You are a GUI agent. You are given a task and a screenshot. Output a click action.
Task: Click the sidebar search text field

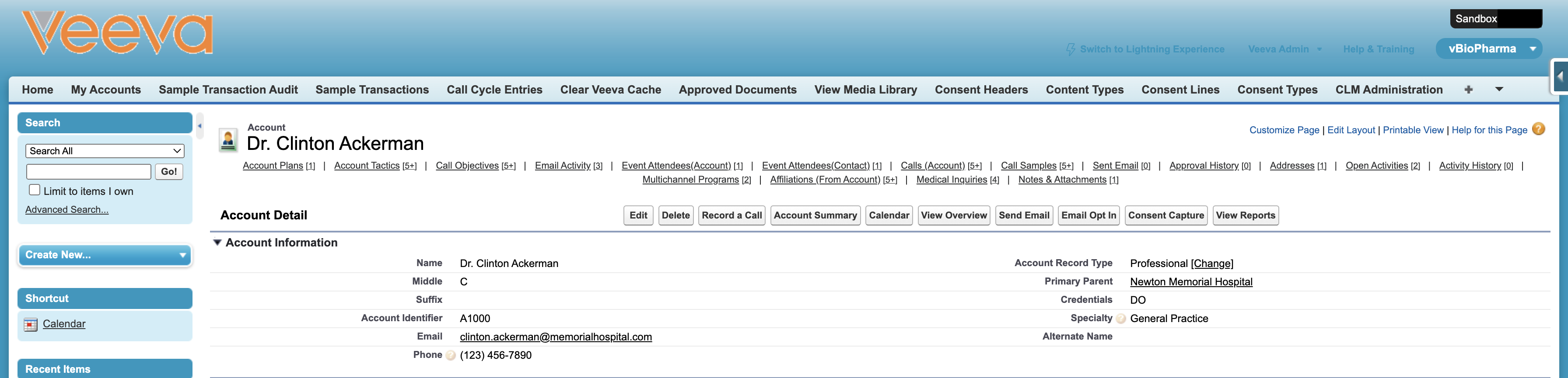(x=89, y=171)
